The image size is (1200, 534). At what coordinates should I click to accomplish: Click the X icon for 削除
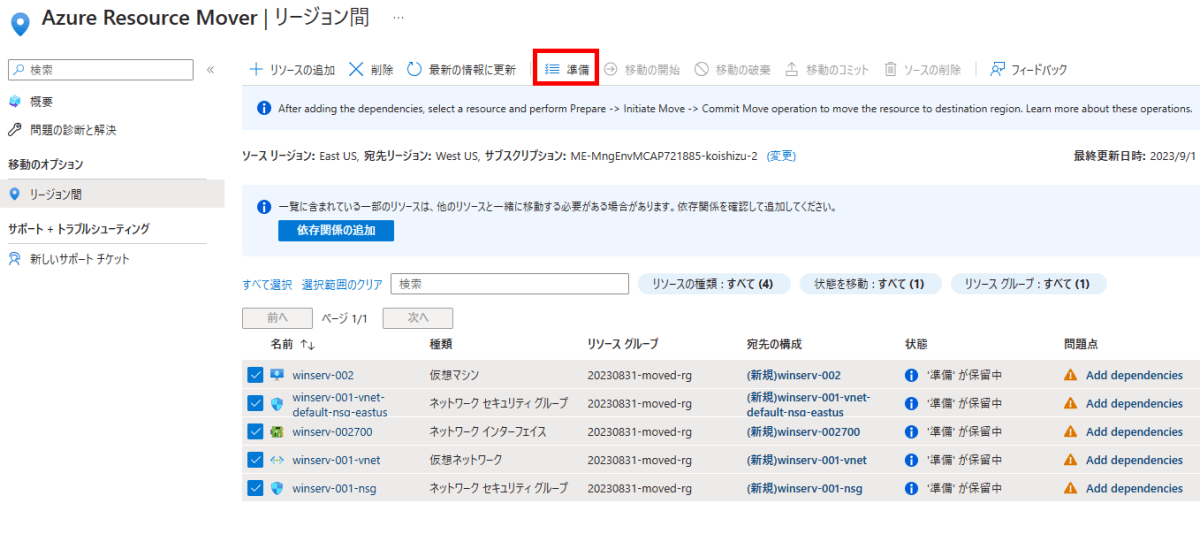pyautogui.click(x=356, y=69)
